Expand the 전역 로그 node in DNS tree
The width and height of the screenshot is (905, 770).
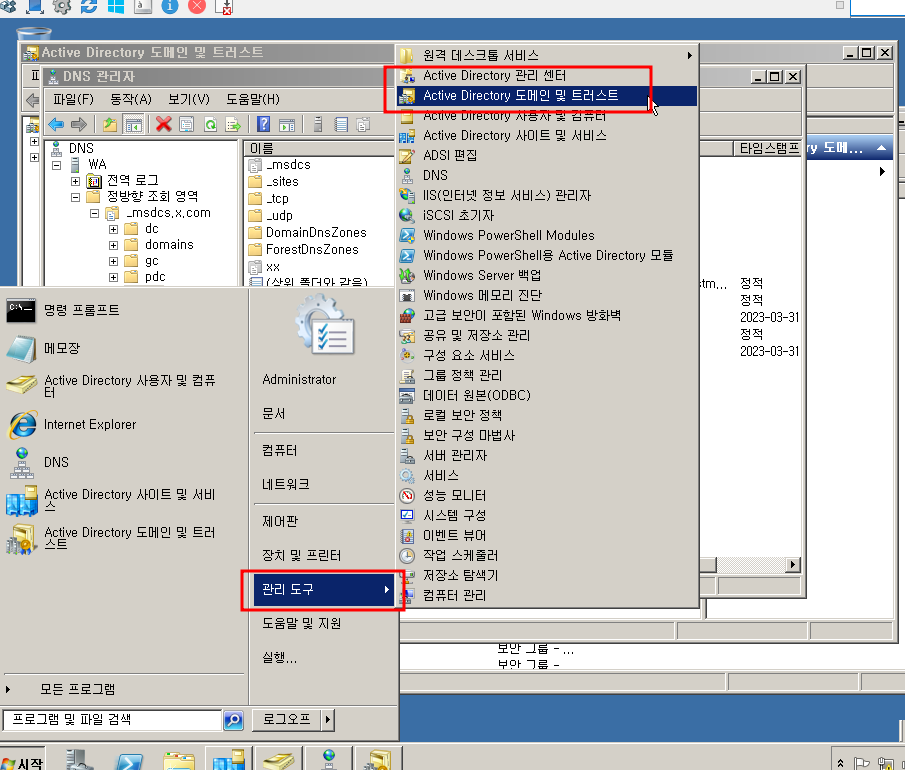[76, 181]
